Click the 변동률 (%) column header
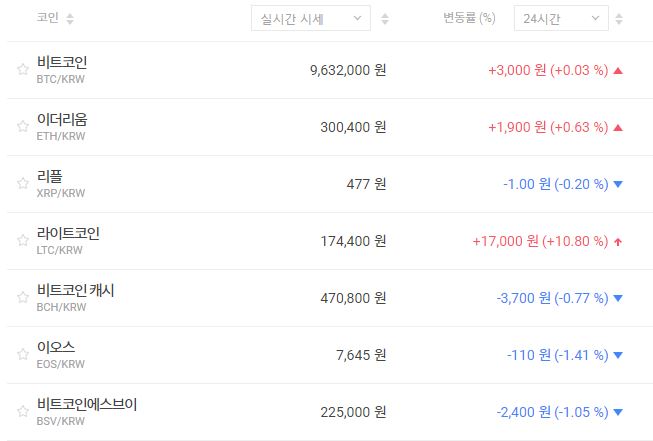This screenshot has height=441, width=653. 469,19
